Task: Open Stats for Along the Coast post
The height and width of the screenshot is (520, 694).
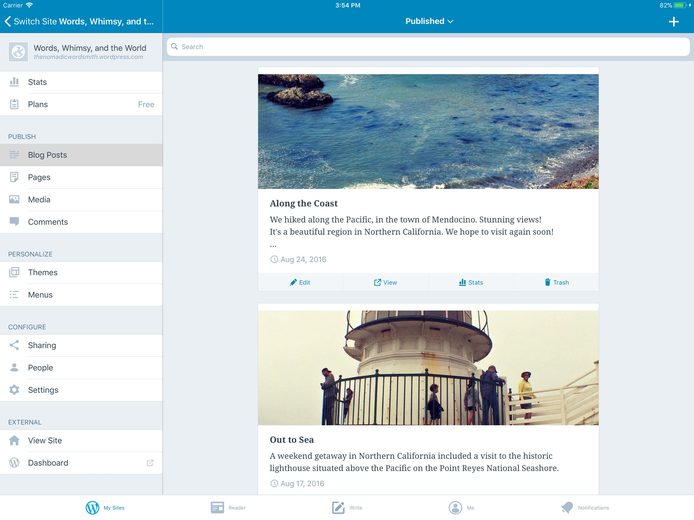Action: click(x=470, y=282)
